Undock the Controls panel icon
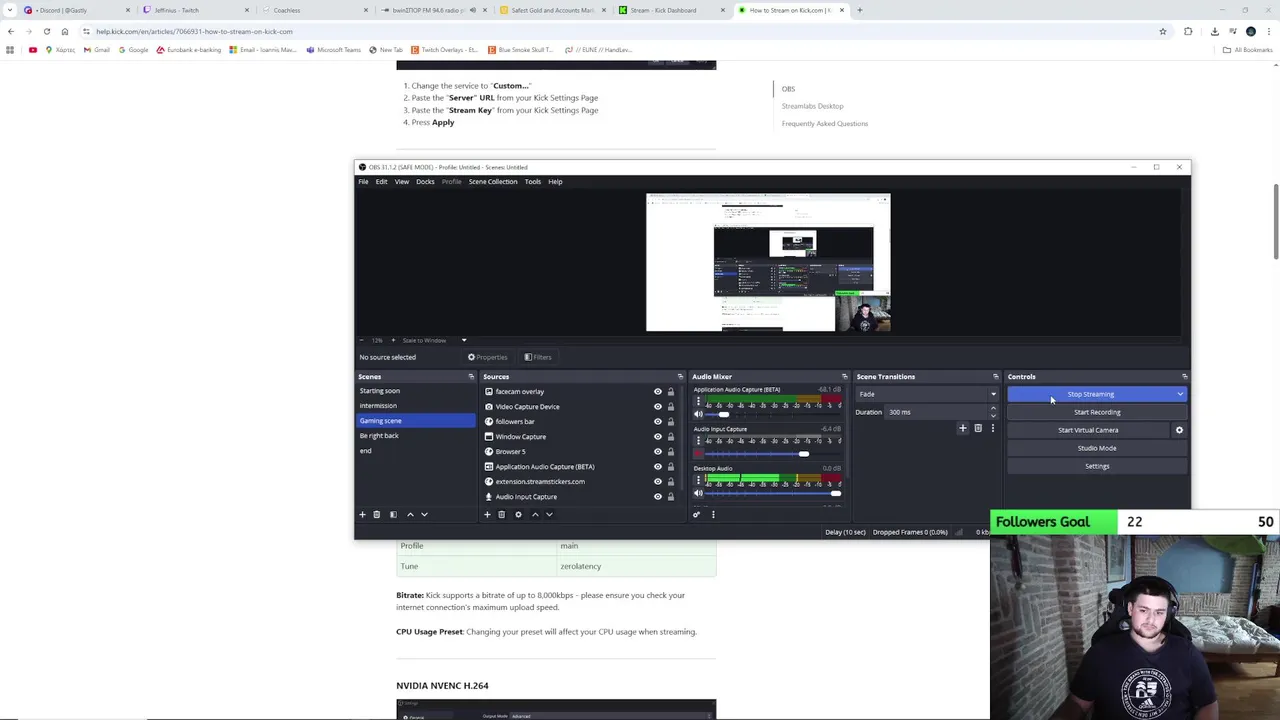 coord(1184,377)
